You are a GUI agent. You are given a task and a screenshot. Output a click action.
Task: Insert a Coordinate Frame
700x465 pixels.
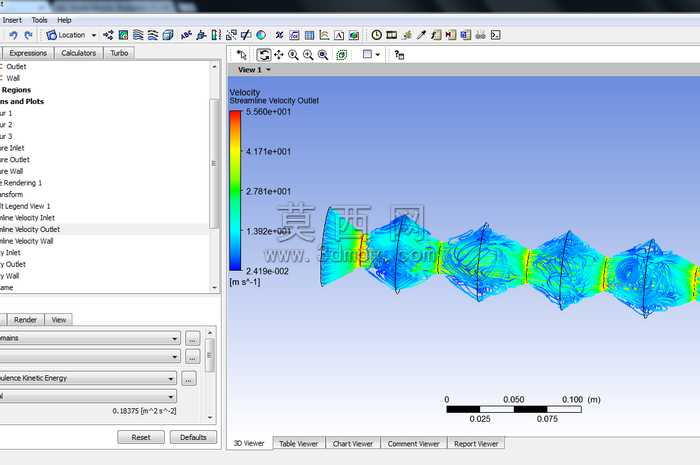(201, 35)
